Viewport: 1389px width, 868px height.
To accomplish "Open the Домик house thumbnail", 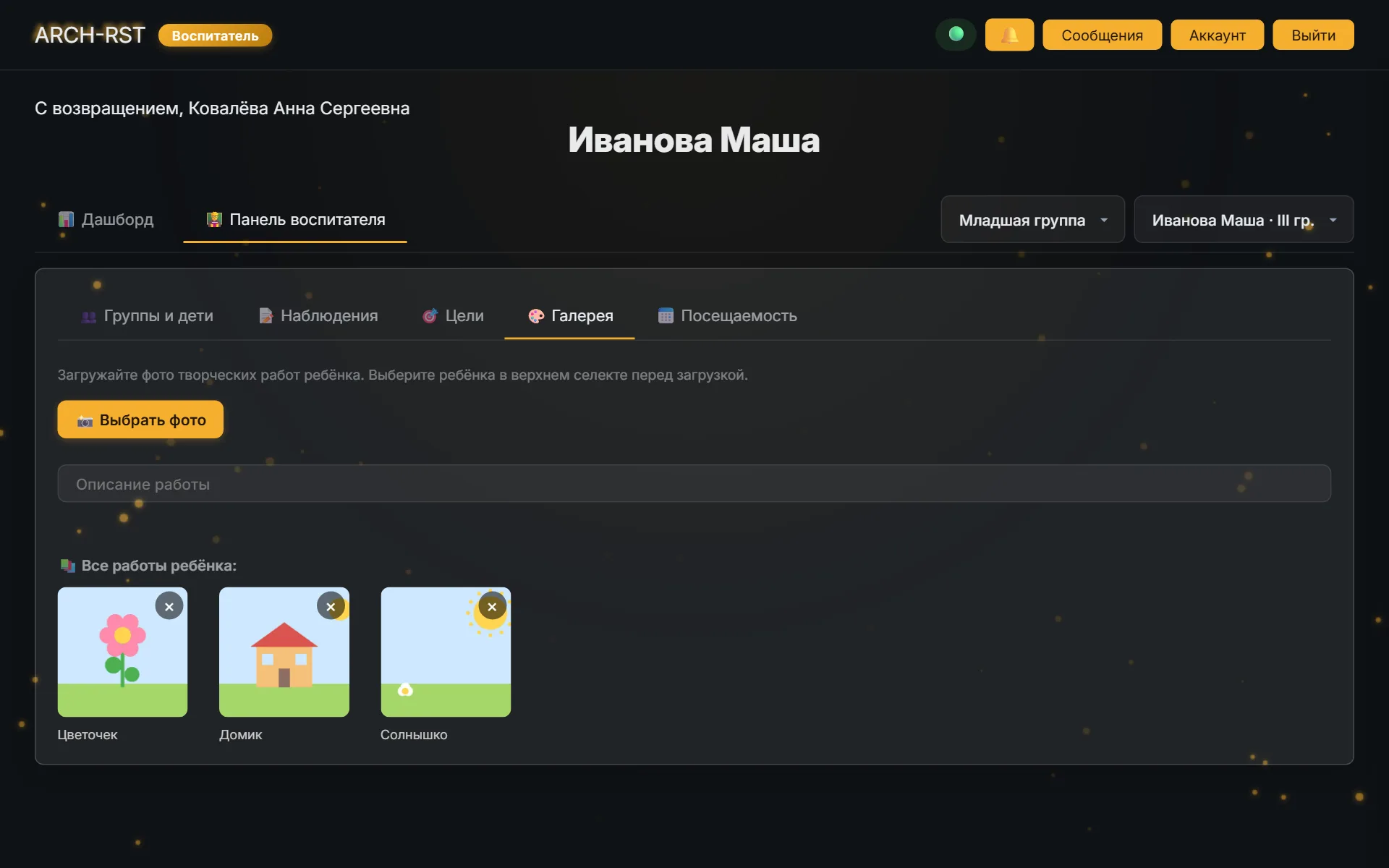I will click(x=284, y=652).
